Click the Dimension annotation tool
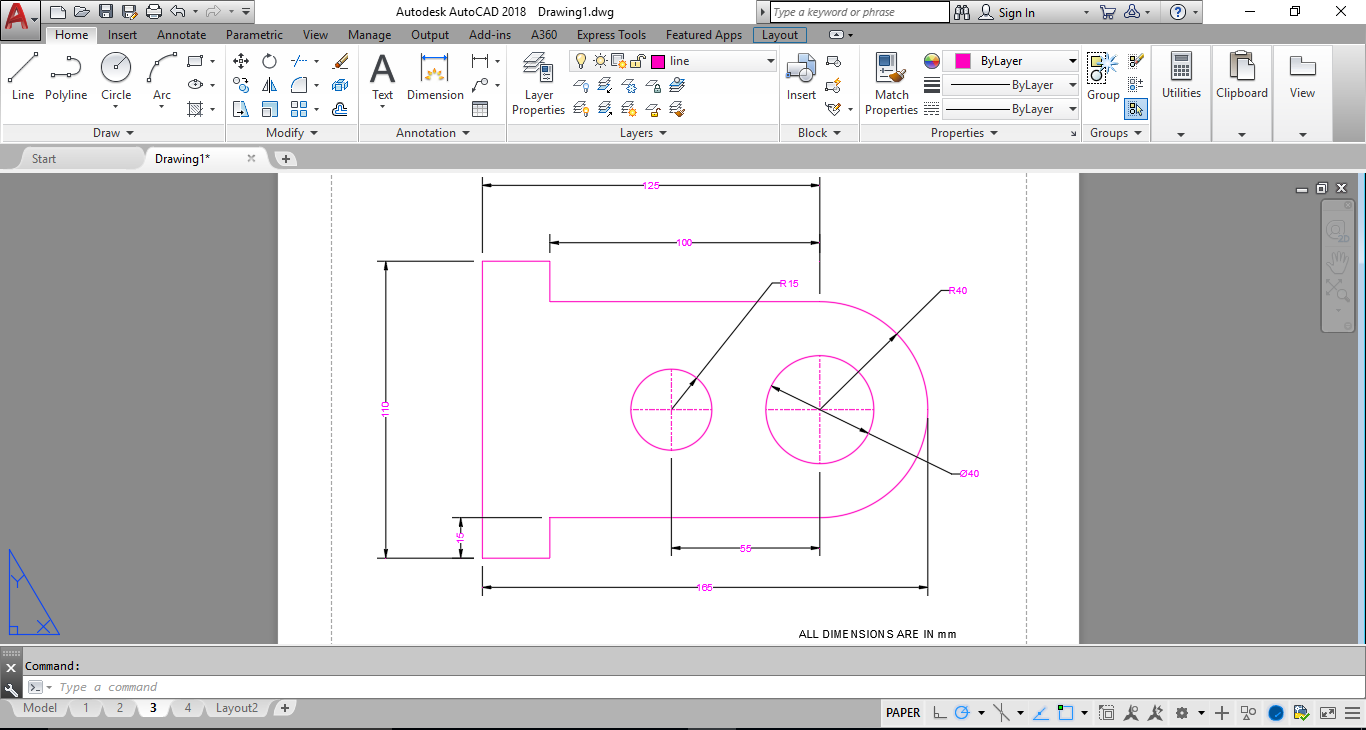 (x=435, y=77)
